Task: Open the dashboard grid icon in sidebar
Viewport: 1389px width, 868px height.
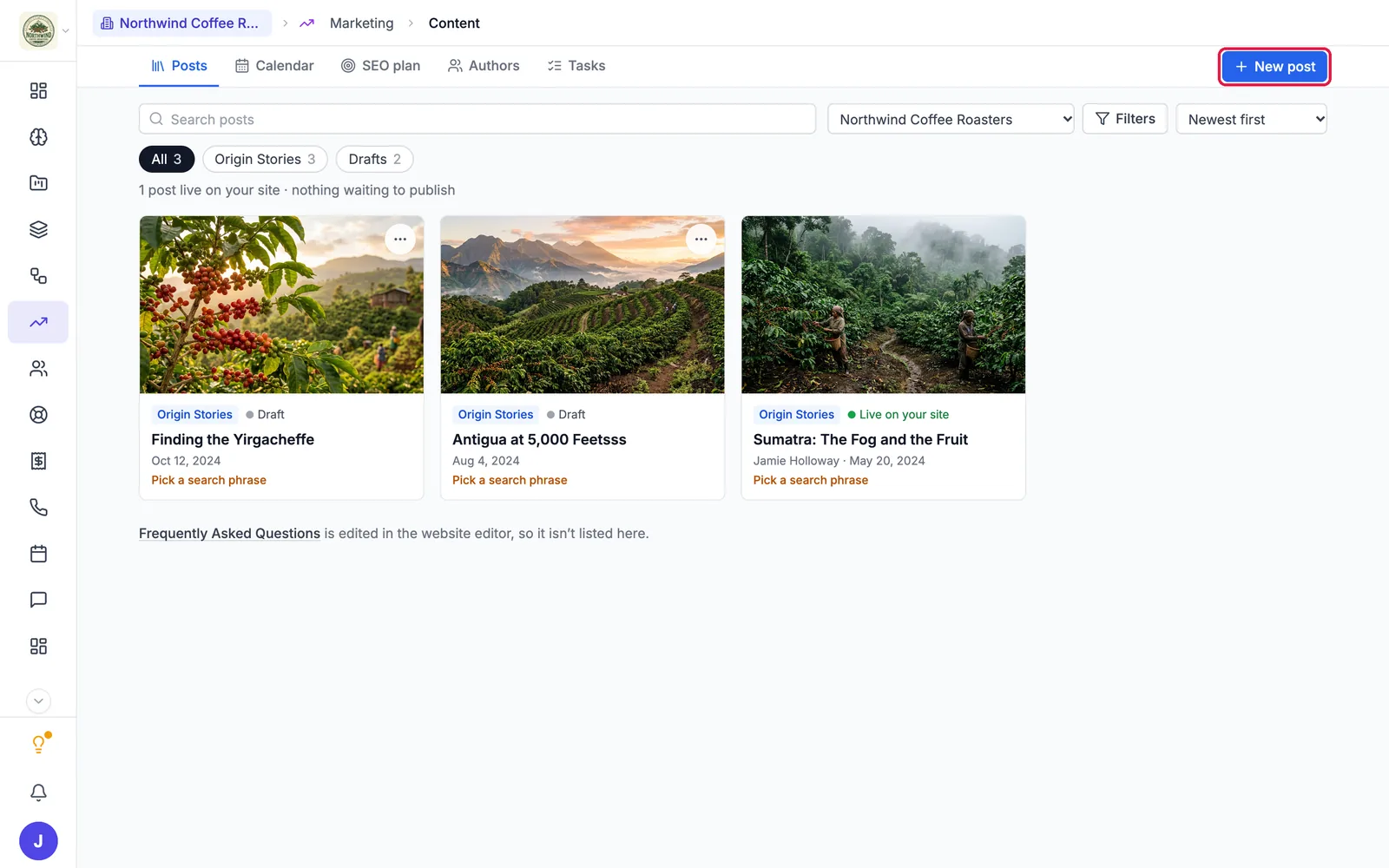Action: coord(38,91)
